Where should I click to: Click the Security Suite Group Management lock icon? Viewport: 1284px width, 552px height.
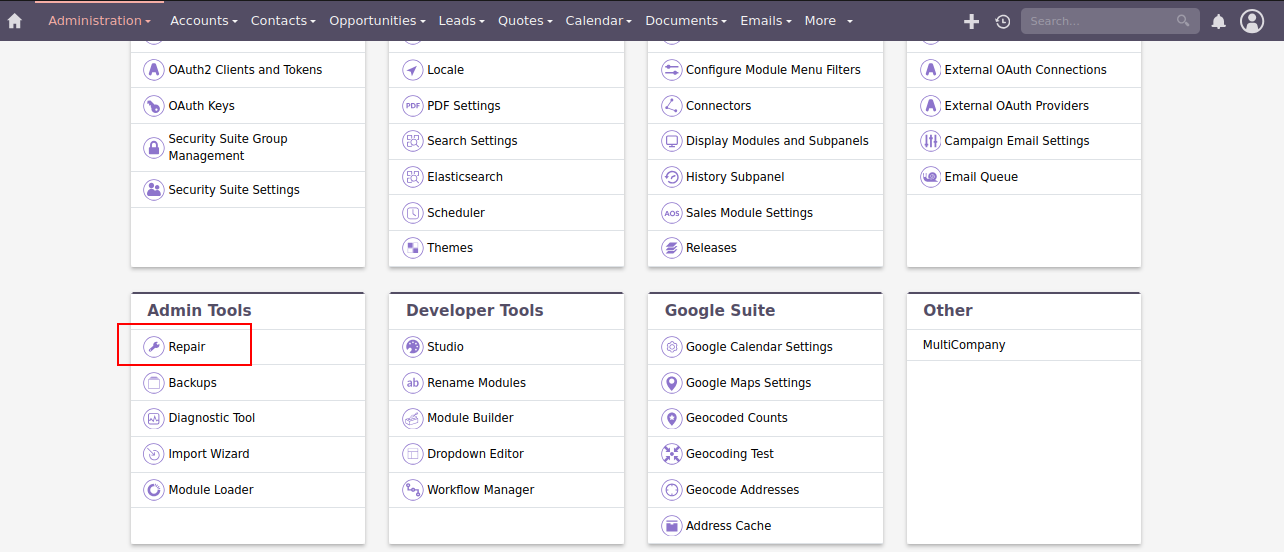153,148
